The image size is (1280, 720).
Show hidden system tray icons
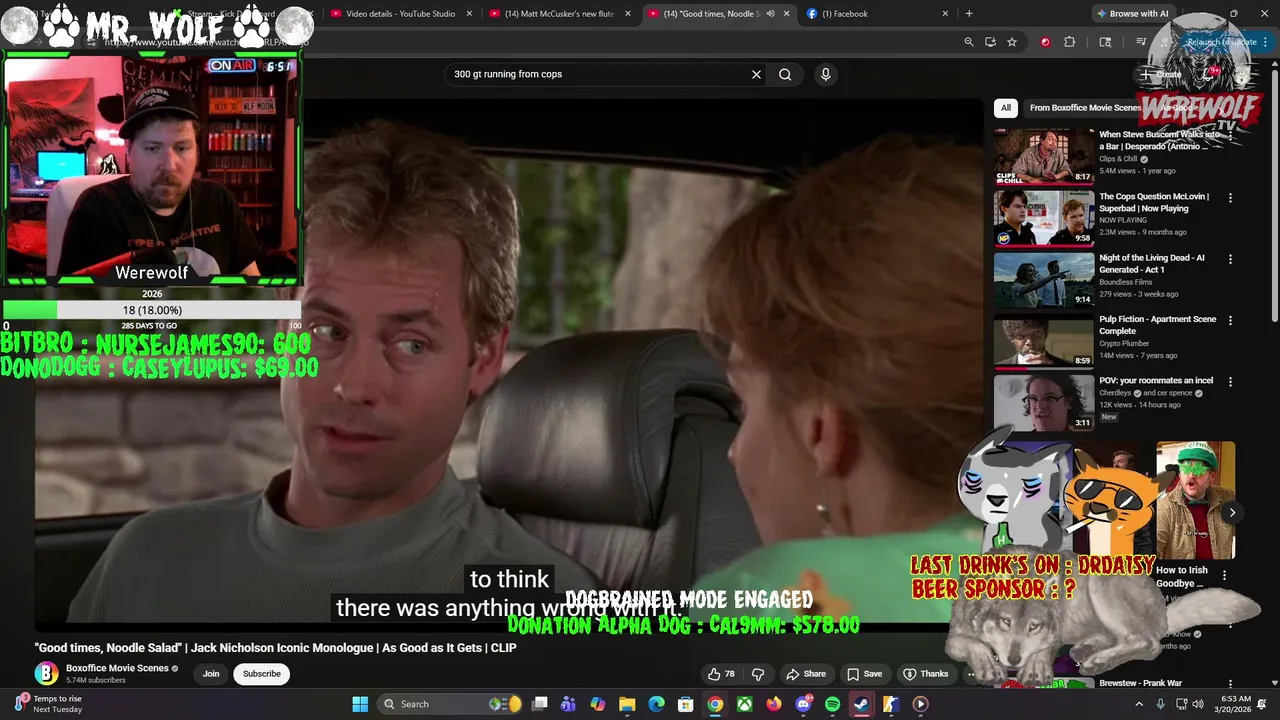(x=1139, y=704)
